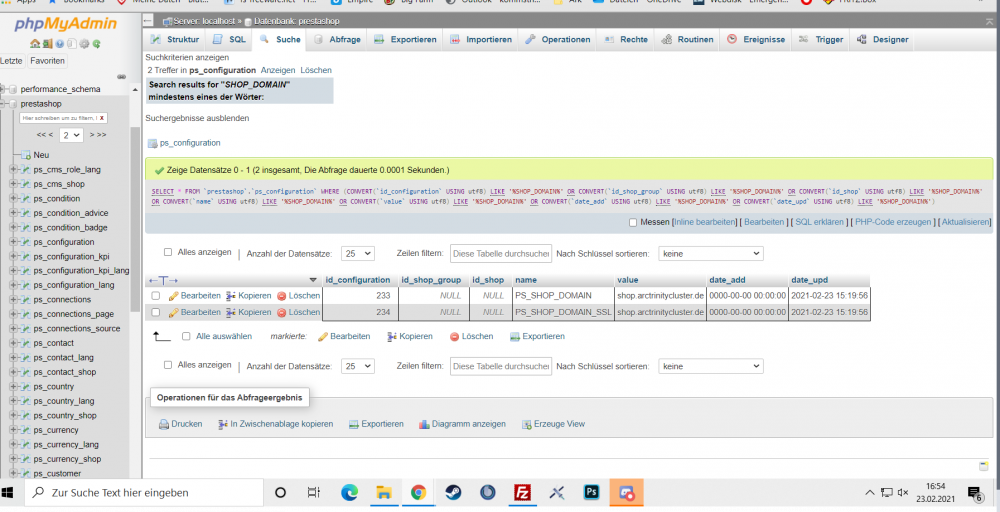Image resolution: width=1000 pixels, height=512 pixels.
Task: Click Kopieren for row 234
Action: click(249, 312)
